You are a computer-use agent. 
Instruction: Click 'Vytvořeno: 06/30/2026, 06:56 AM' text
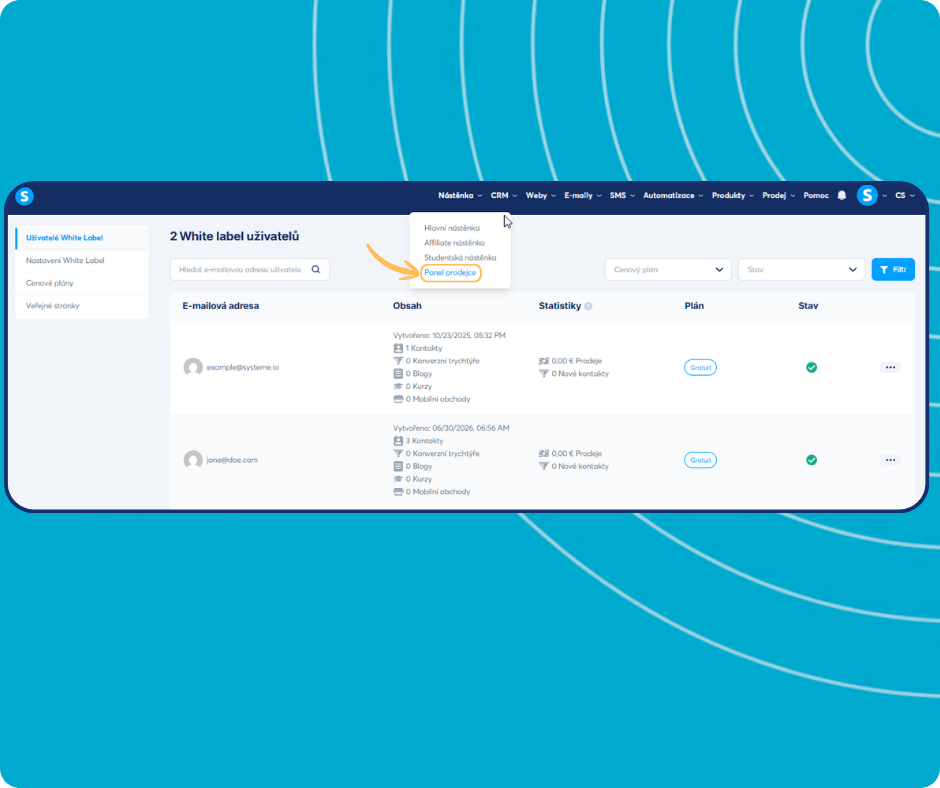451,428
